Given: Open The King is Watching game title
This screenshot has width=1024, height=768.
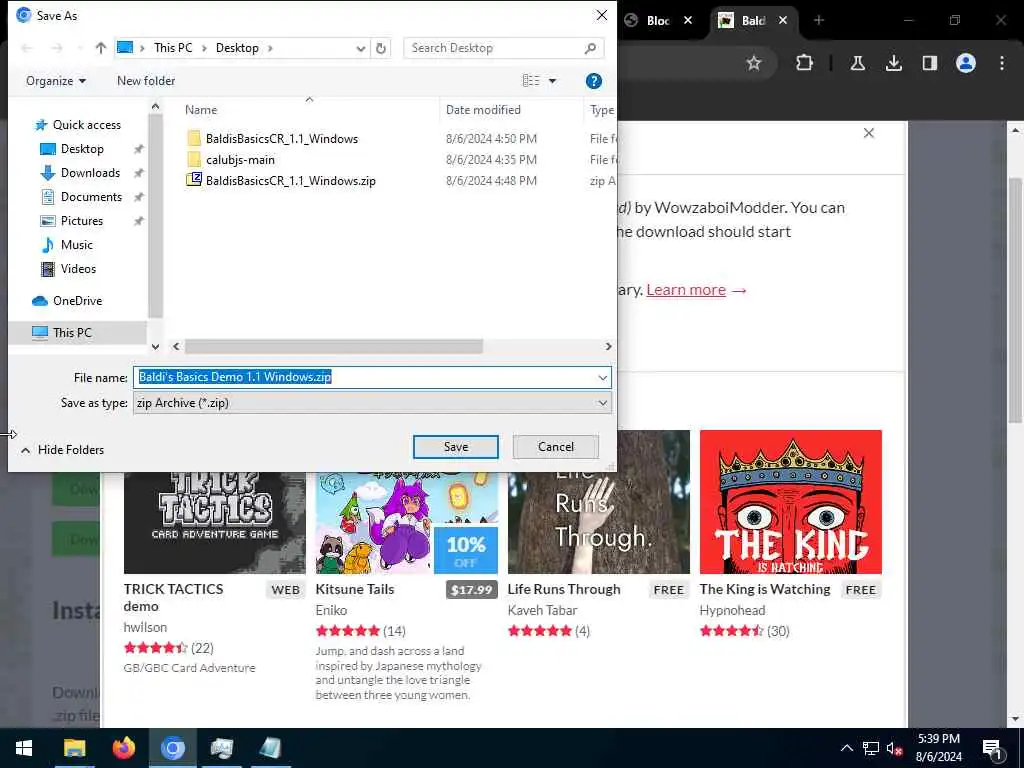Looking at the screenshot, I should coord(765,589).
